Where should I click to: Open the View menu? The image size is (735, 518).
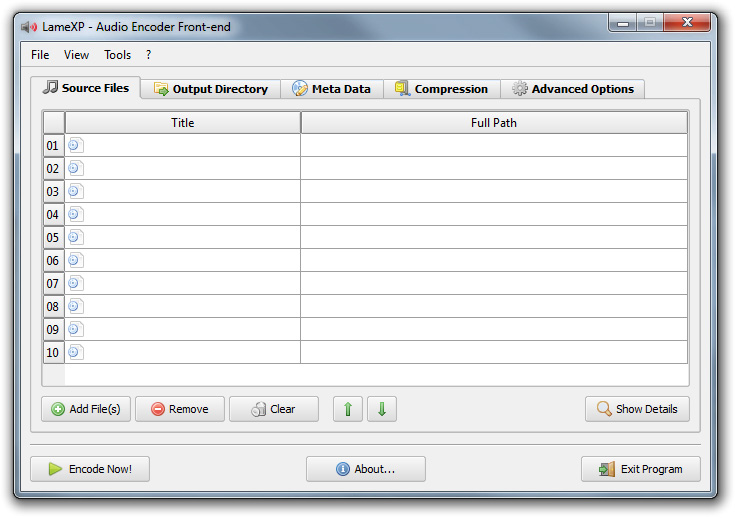76,55
